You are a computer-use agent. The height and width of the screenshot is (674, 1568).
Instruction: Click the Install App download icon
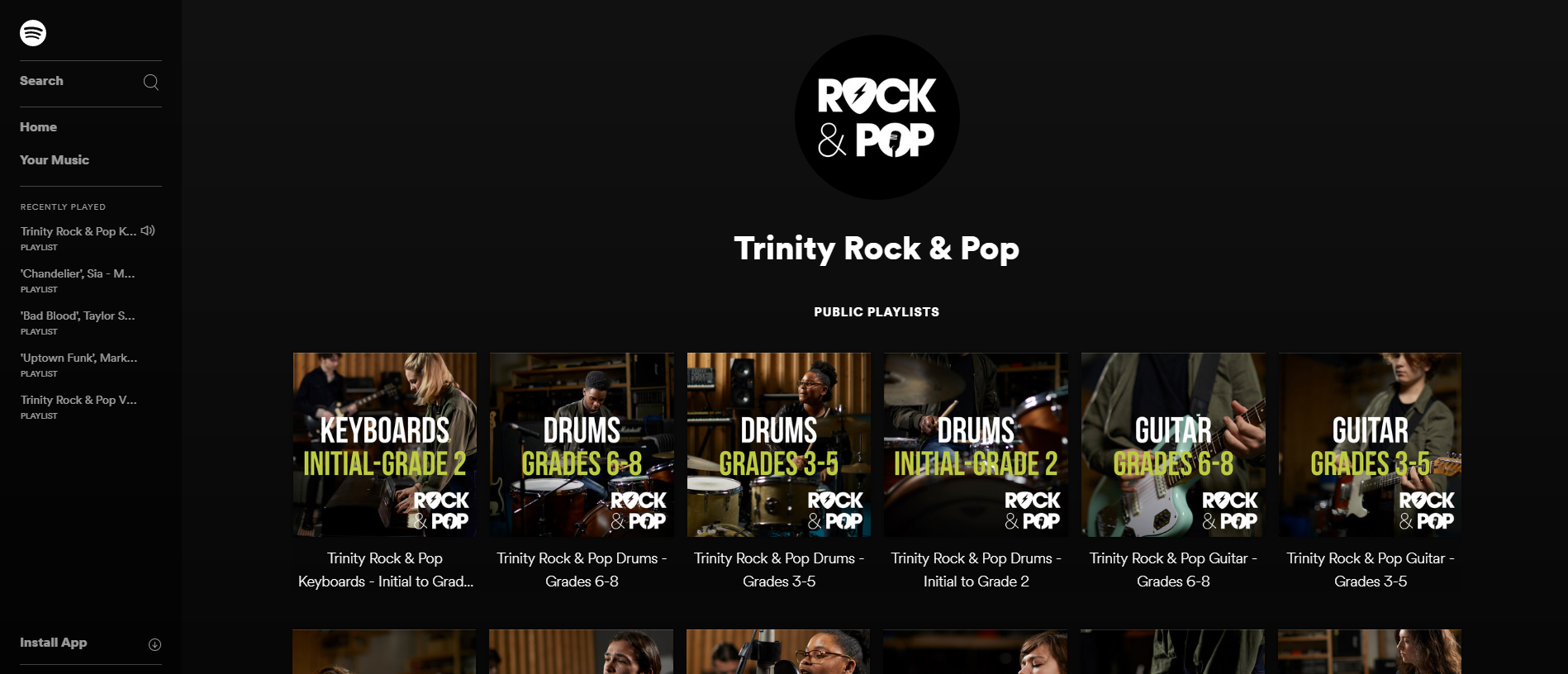(154, 644)
